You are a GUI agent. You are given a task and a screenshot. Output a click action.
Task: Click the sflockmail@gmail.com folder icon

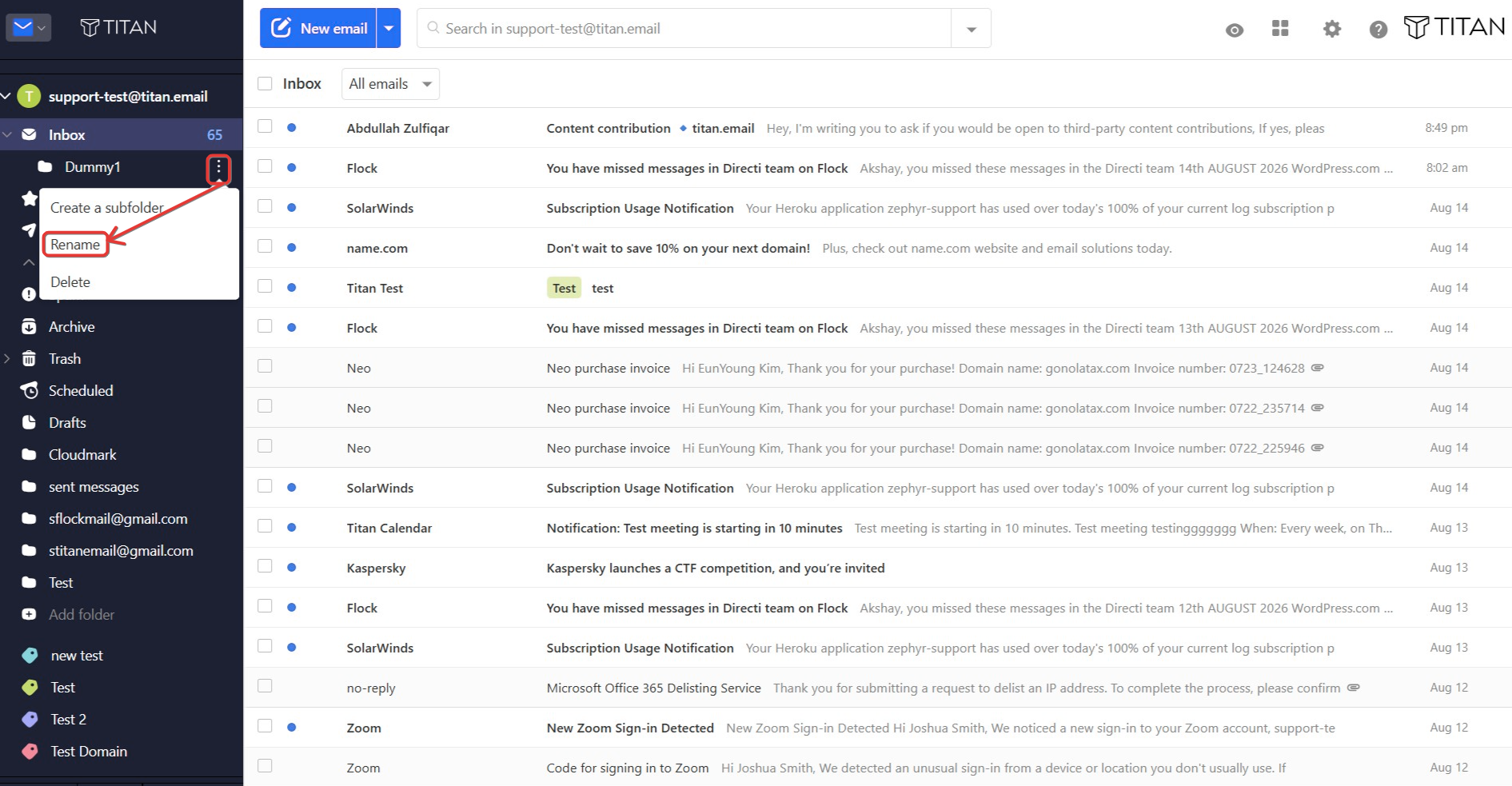29,518
